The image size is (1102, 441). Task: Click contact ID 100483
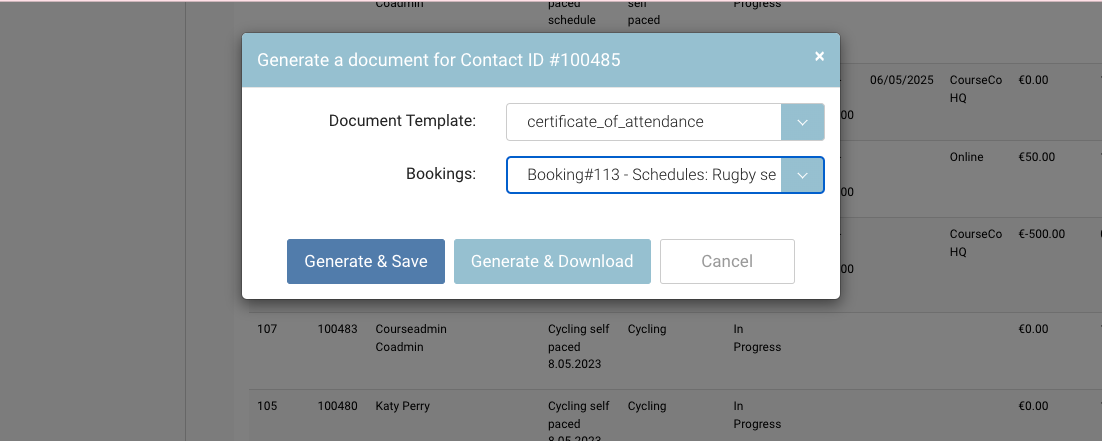(337, 329)
